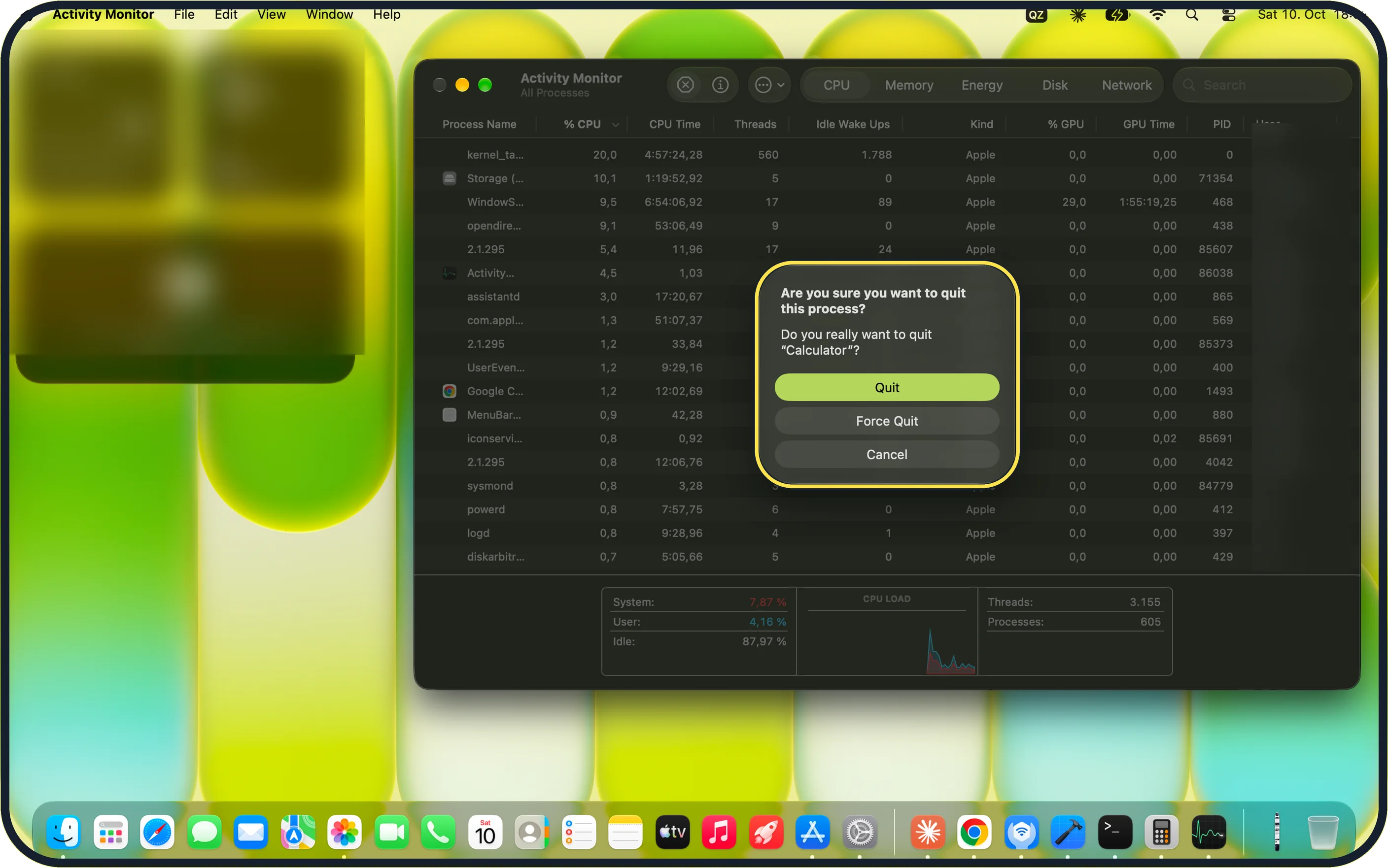The width and height of the screenshot is (1388, 868).
Task: Open process info via the i icon
Action: pos(720,85)
